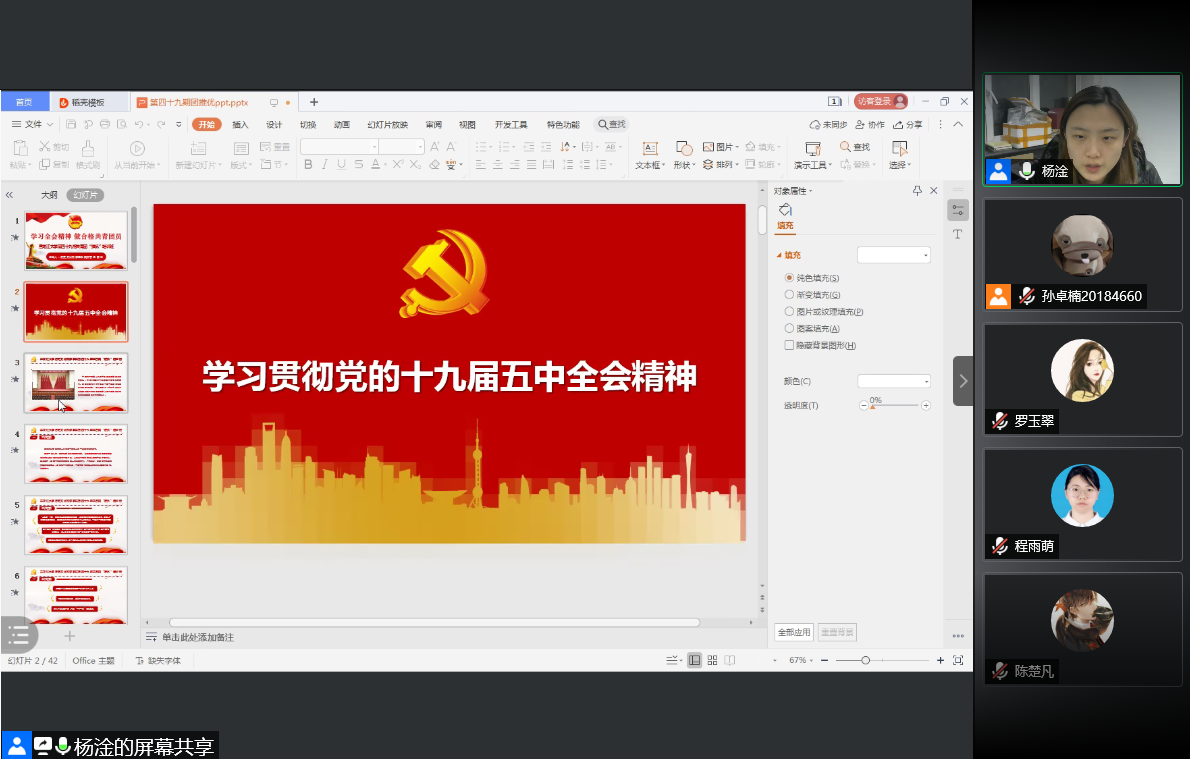Click the Collaborate (协作) icon
Image resolution: width=1190 pixels, height=759 pixels.
870,125
